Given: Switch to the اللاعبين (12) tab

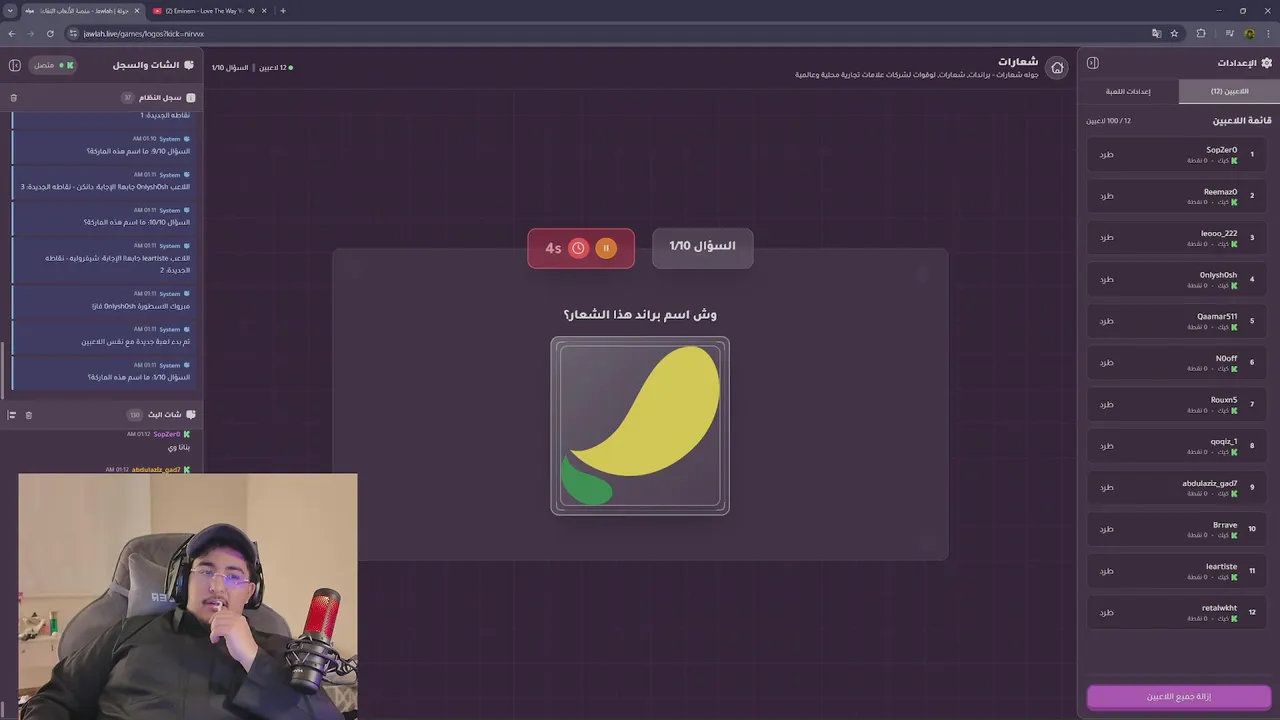Looking at the screenshot, I should (1229, 91).
